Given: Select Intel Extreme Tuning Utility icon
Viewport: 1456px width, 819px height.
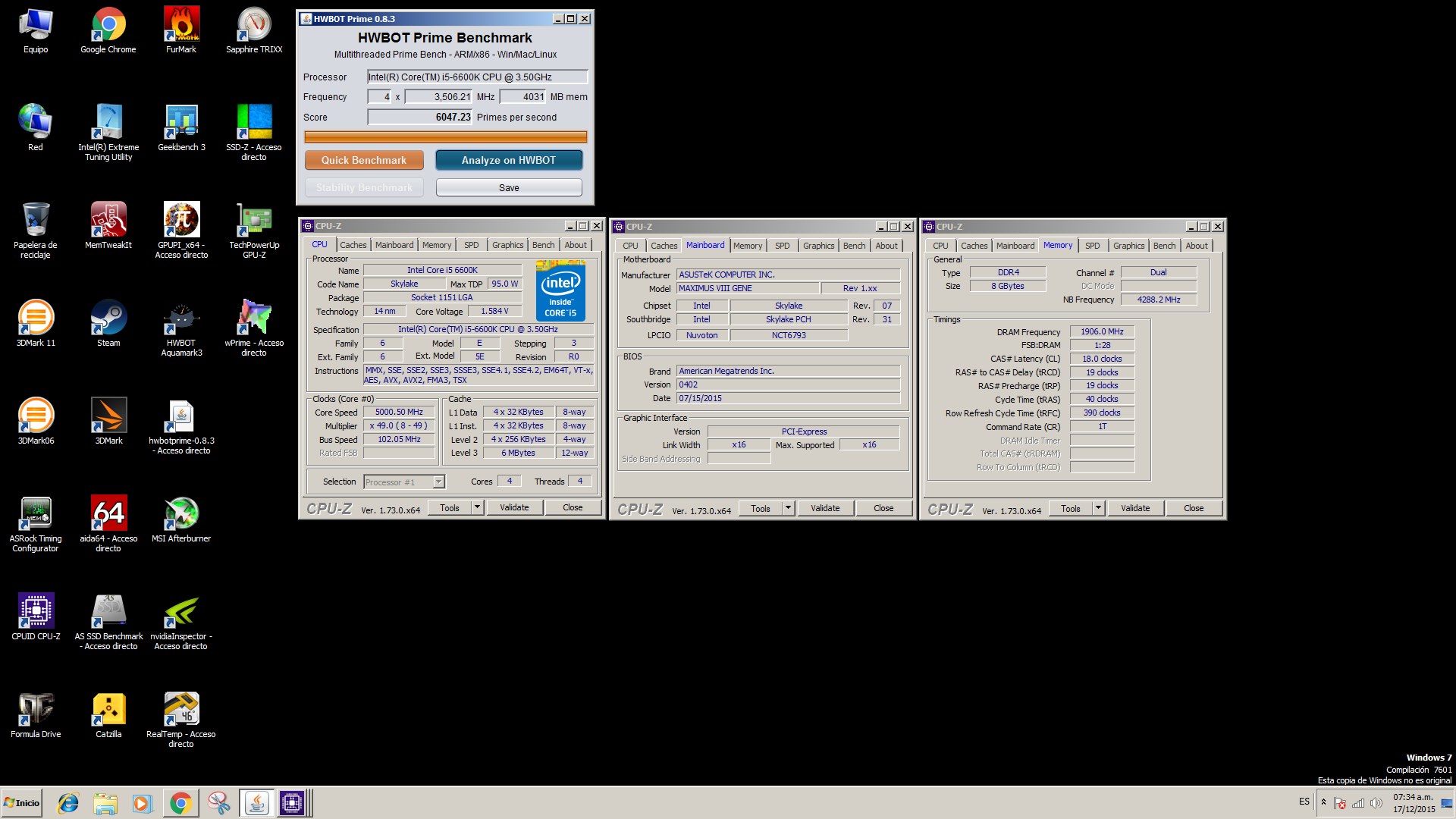Looking at the screenshot, I should point(108,133).
